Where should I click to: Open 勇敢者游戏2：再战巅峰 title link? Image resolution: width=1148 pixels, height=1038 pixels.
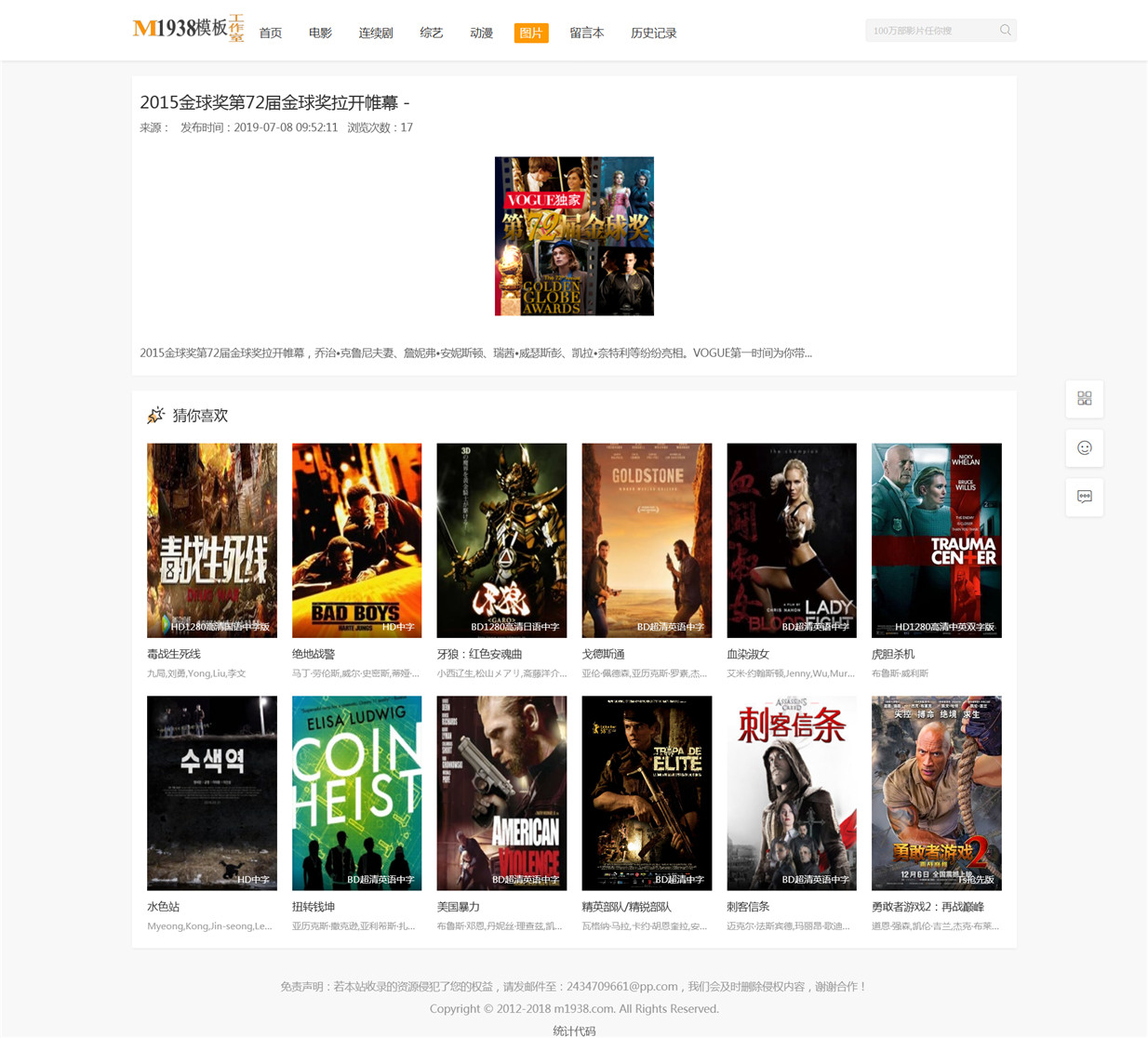928,907
